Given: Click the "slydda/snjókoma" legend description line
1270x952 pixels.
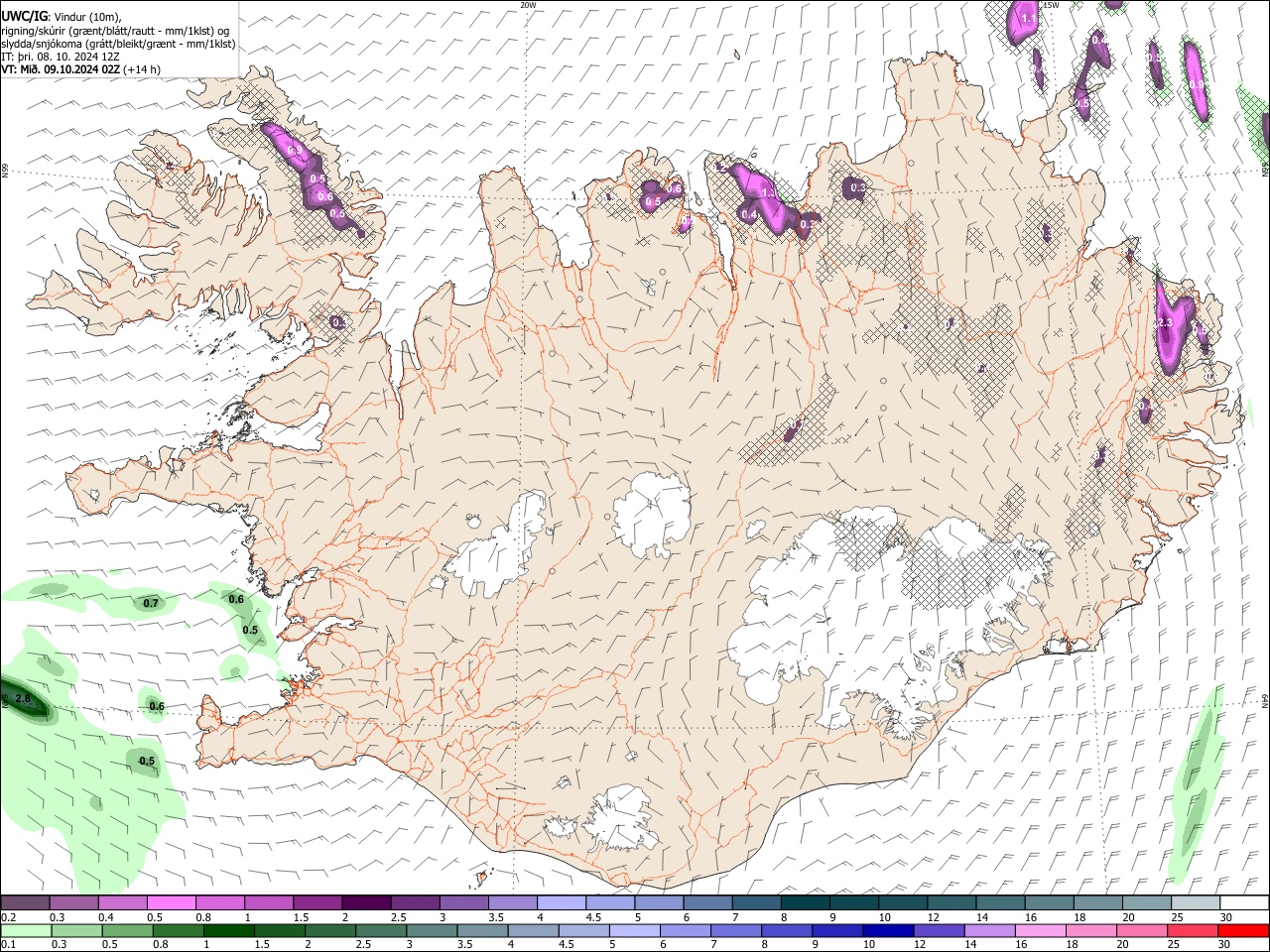Looking at the screenshot, I should pyautogui.click(x=118, y=44).
